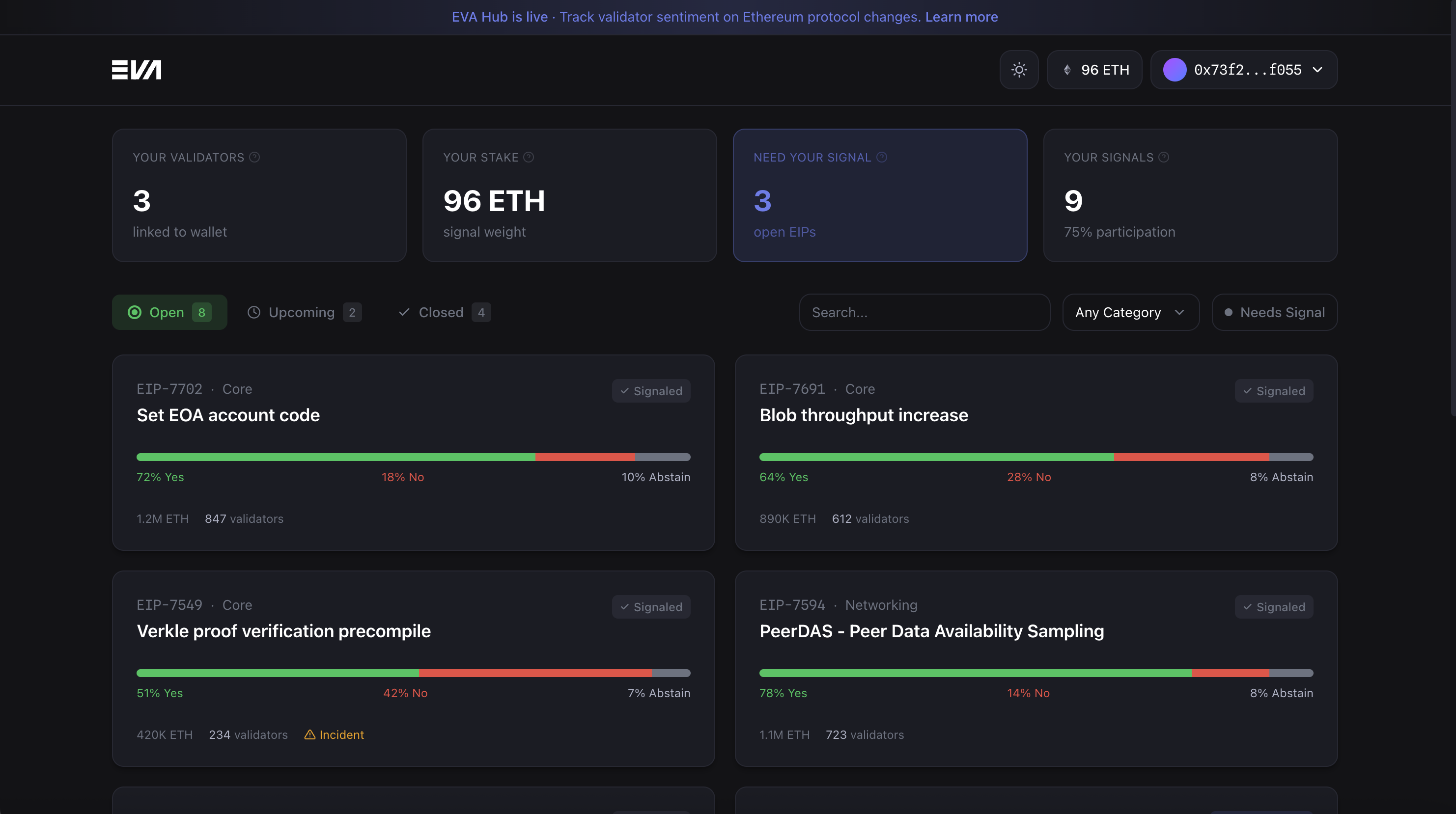Expand the wallet address dropdown 0x73f2...f055
The width and height of the screenshot is (1456, 814).
1243,70
